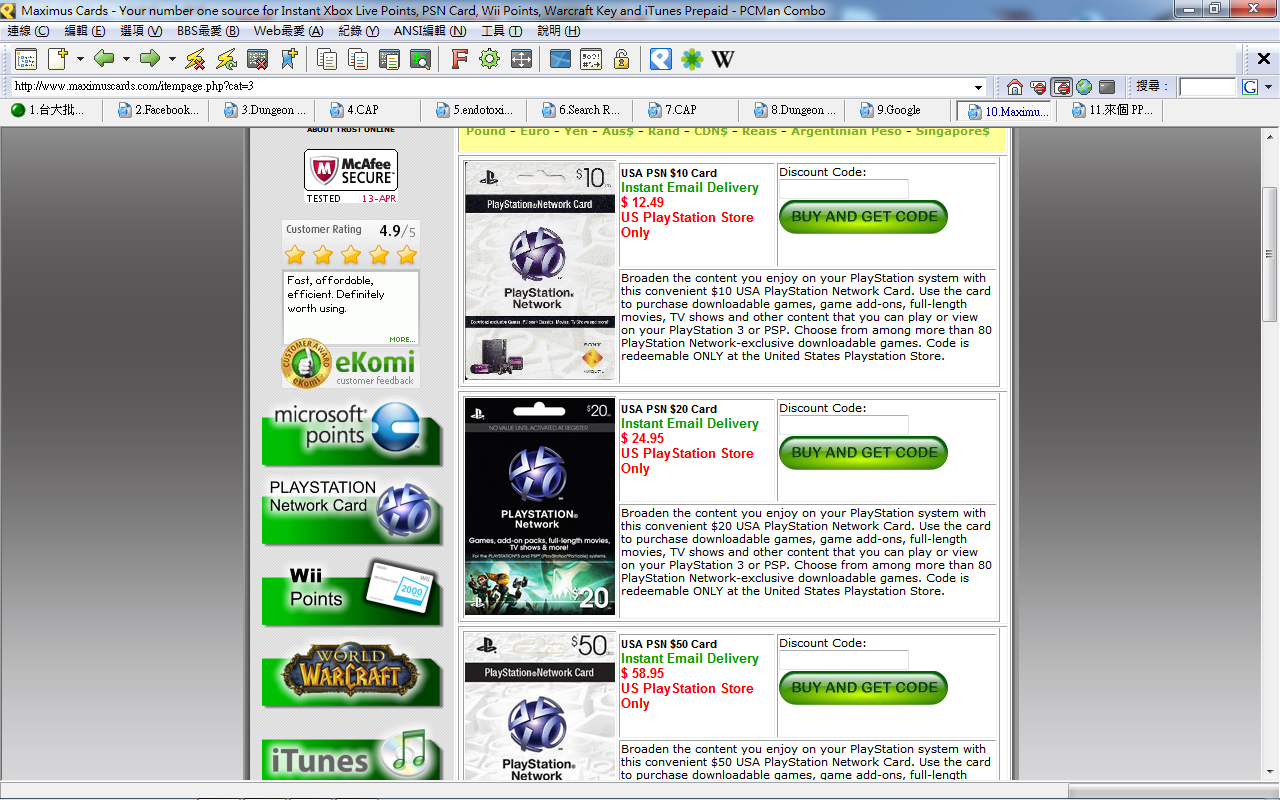The image size is (1280, 800).
Task: Click the dark terminal window icon
Action: pos(1107,87)
